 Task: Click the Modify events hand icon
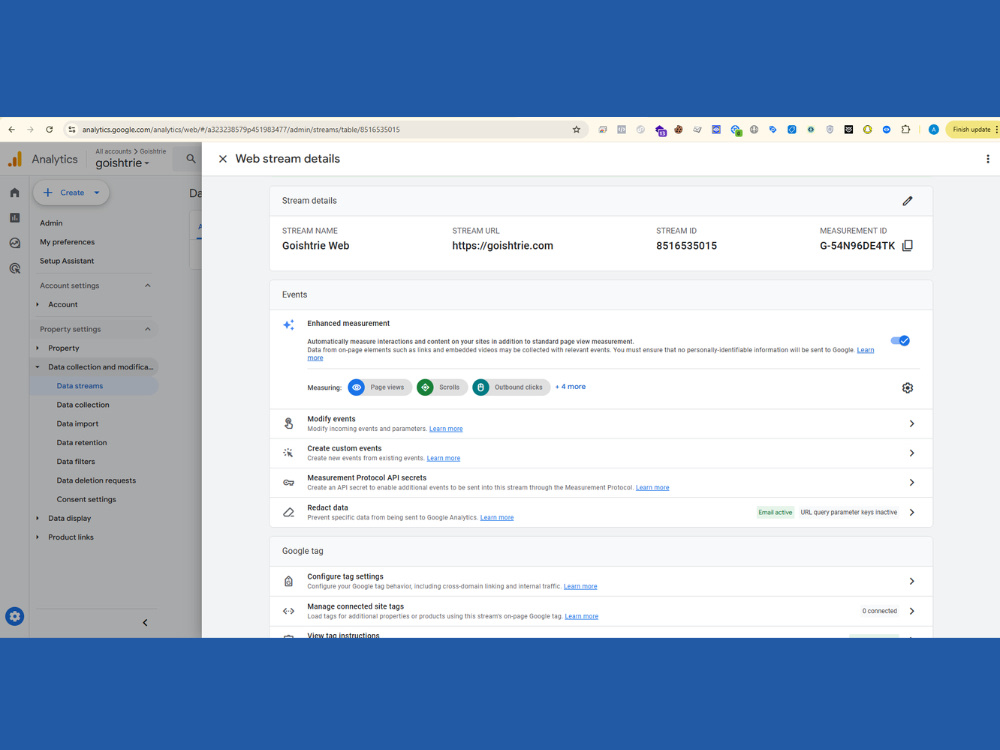point(288,423)
